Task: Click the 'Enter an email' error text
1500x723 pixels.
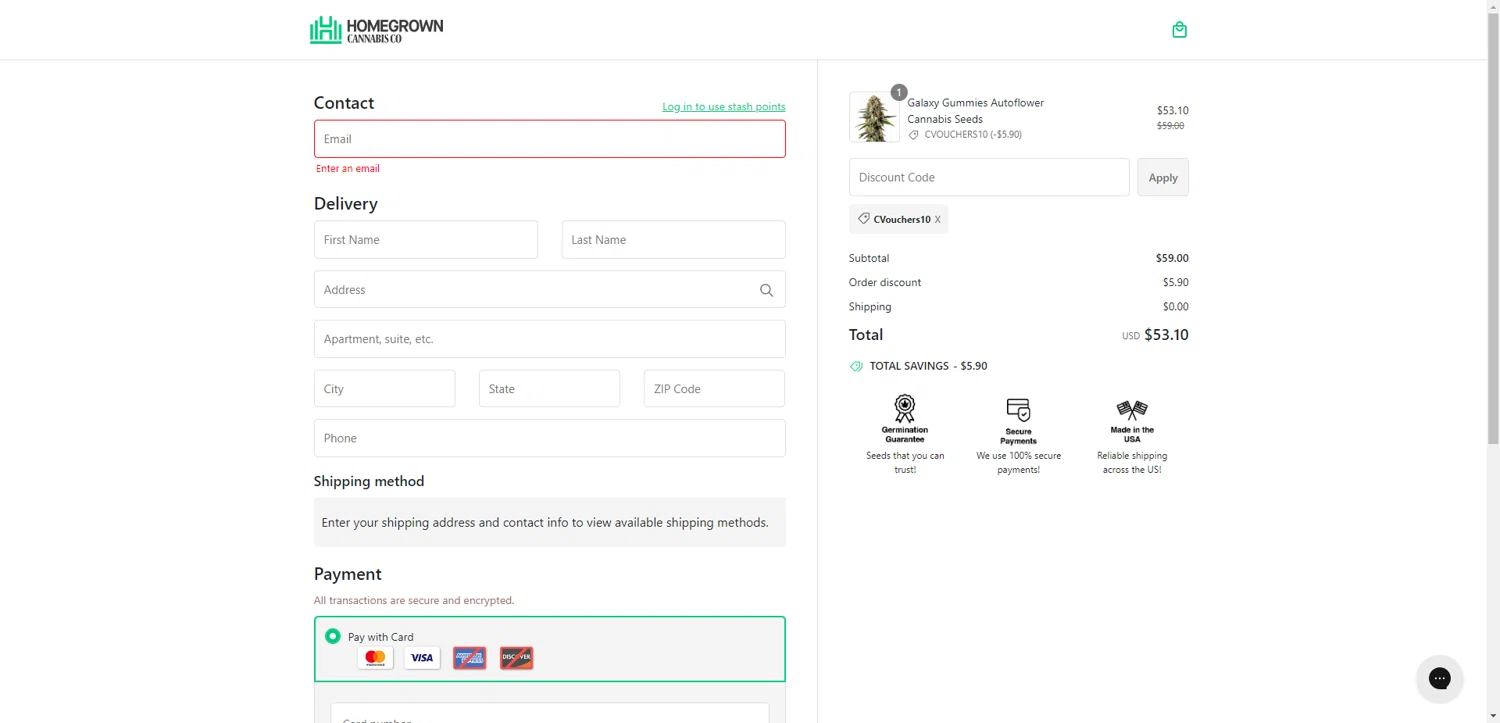Action: click(348, 169)
